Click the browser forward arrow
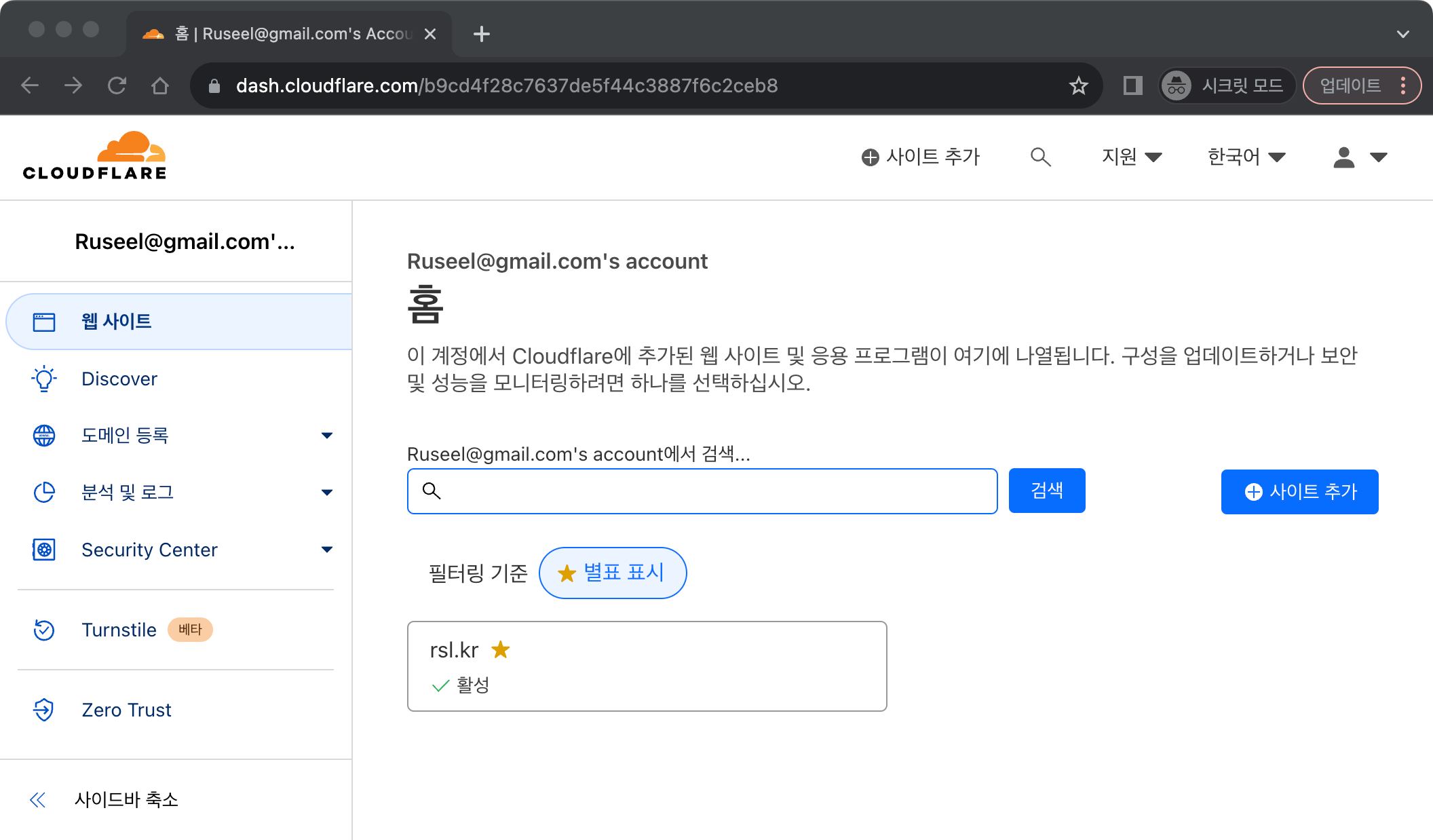 73,85
